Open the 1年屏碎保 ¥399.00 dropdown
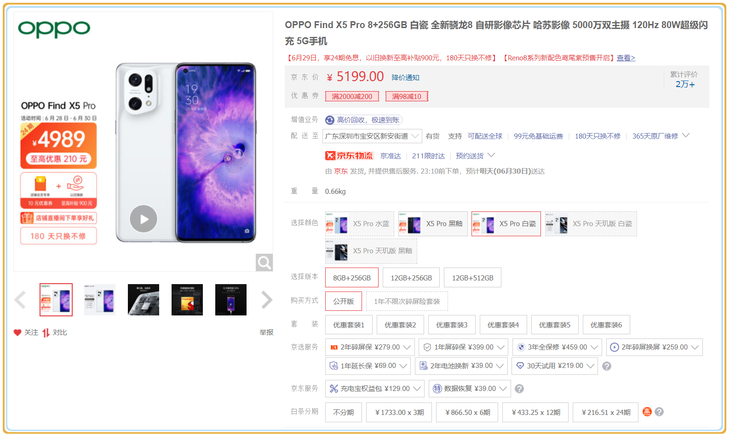Image resolution: width=730 pixels, height=437 pixels. pos(463,347)
